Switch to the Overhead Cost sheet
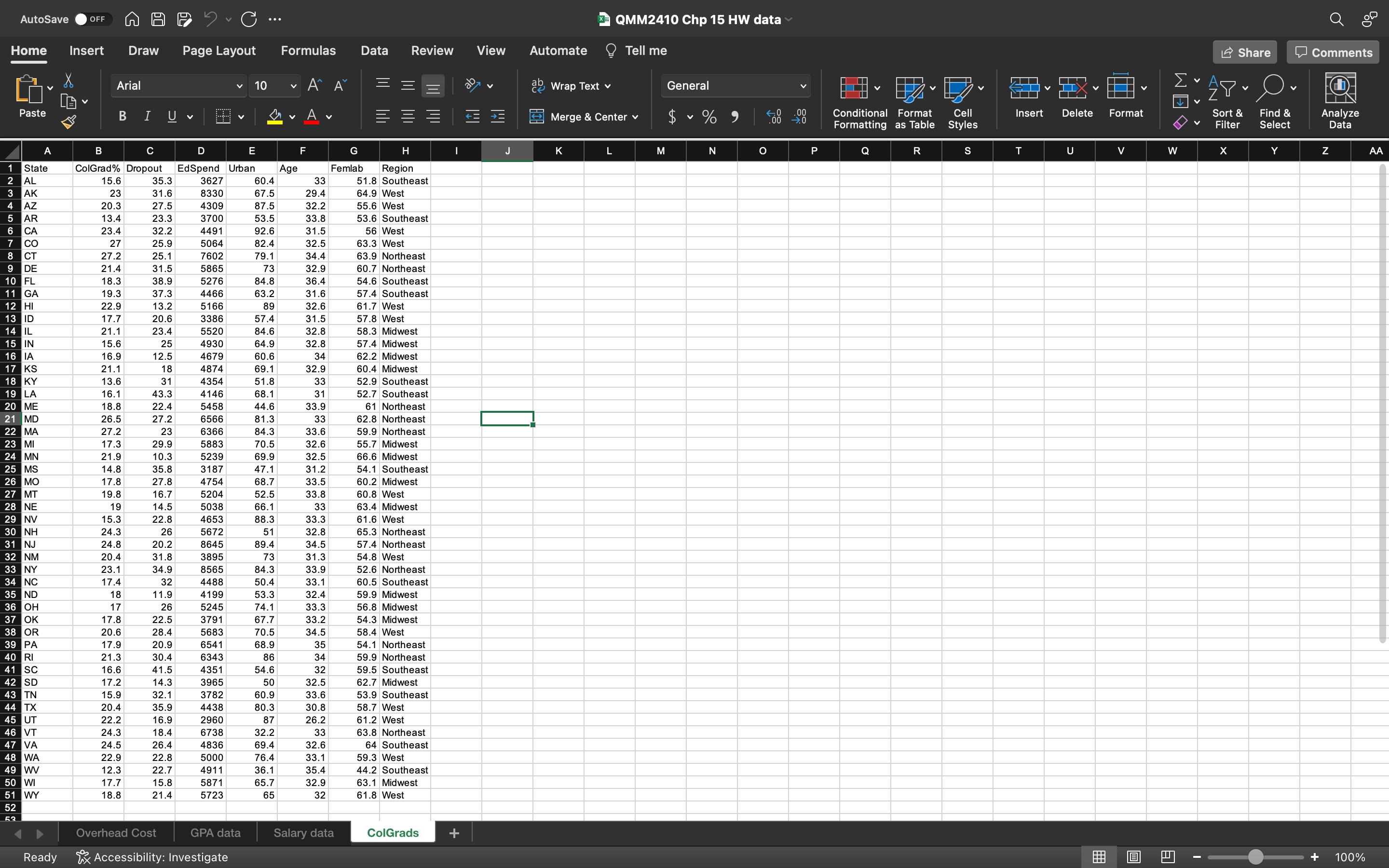This screenshot has width=1389, height=868. coord(116,832)
